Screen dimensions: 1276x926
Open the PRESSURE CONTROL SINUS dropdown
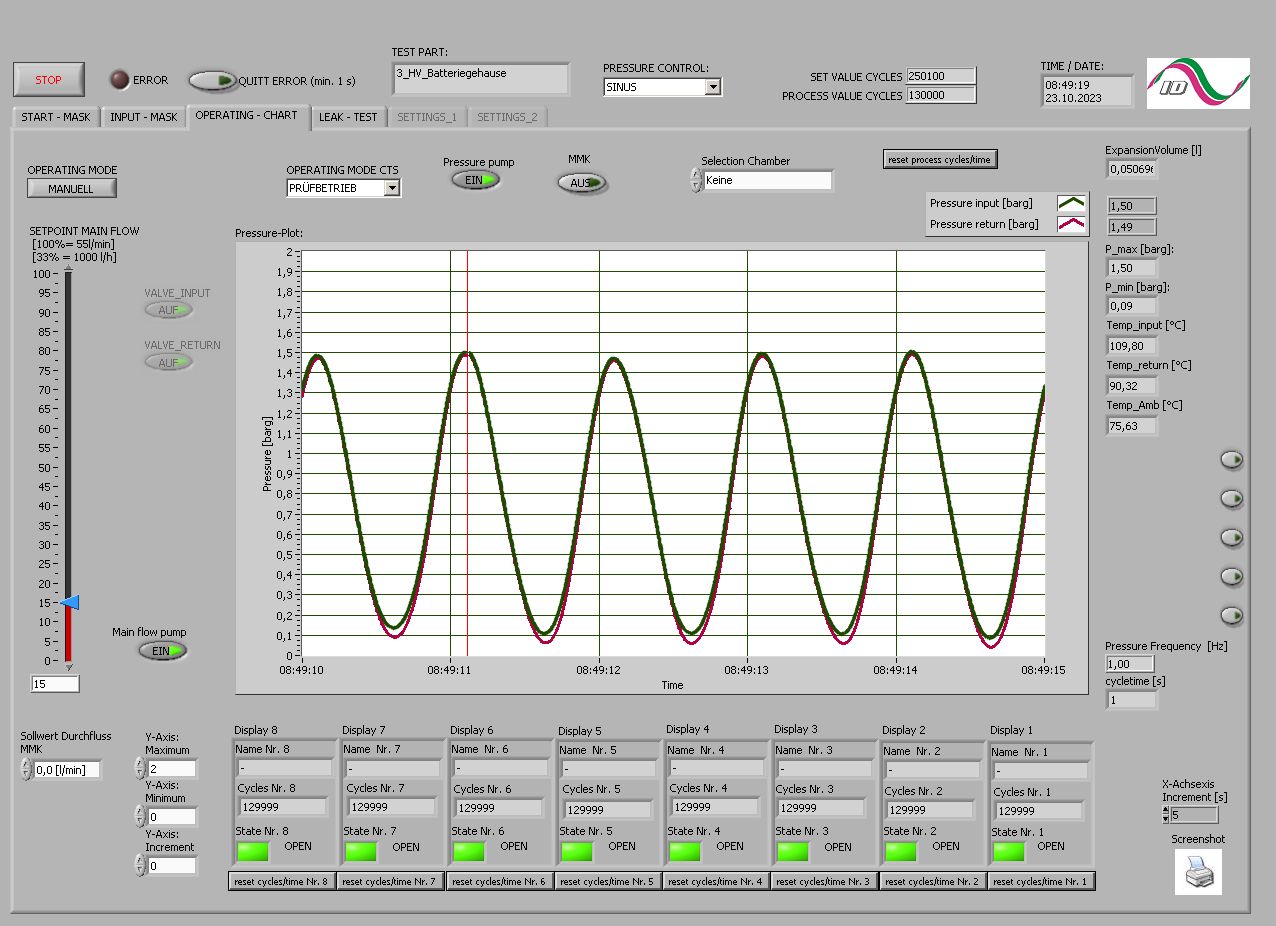click(x=712, y=87)
